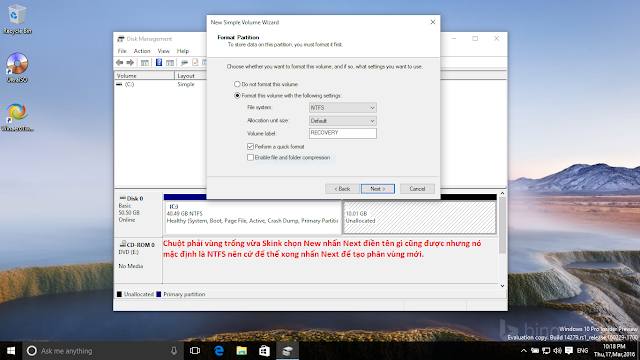640x360 pixels.
Task: Click the Back arrow in Disk Management toolbar
Action: tap(120, 62)
